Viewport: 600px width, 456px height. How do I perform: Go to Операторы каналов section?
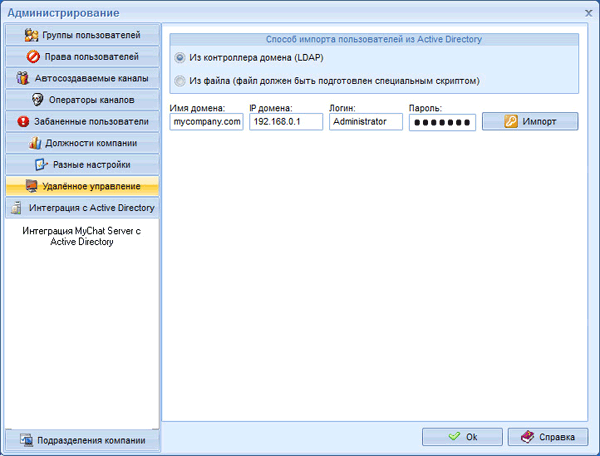[83, 100]
